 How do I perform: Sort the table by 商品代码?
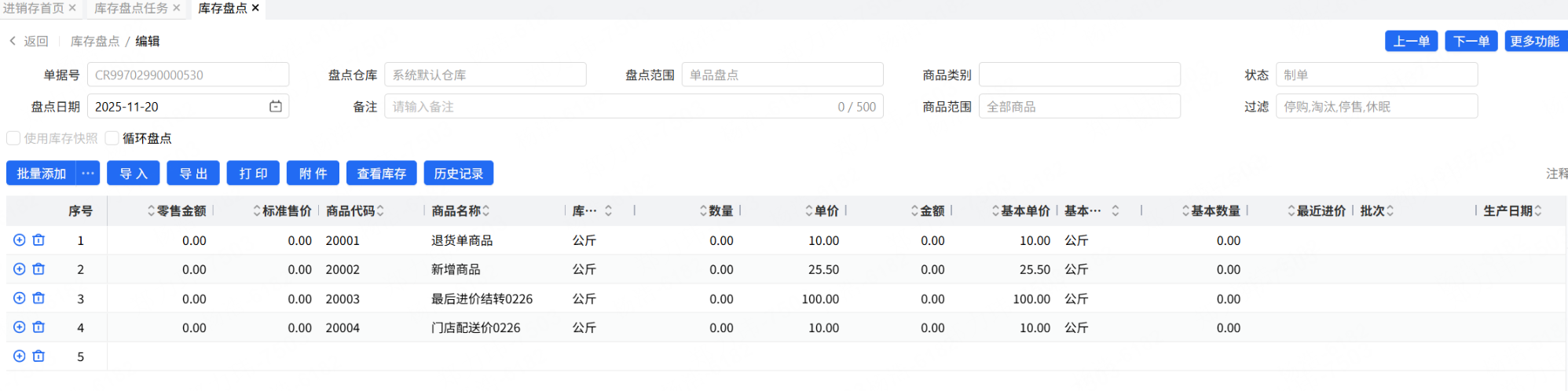click(380, 210)
